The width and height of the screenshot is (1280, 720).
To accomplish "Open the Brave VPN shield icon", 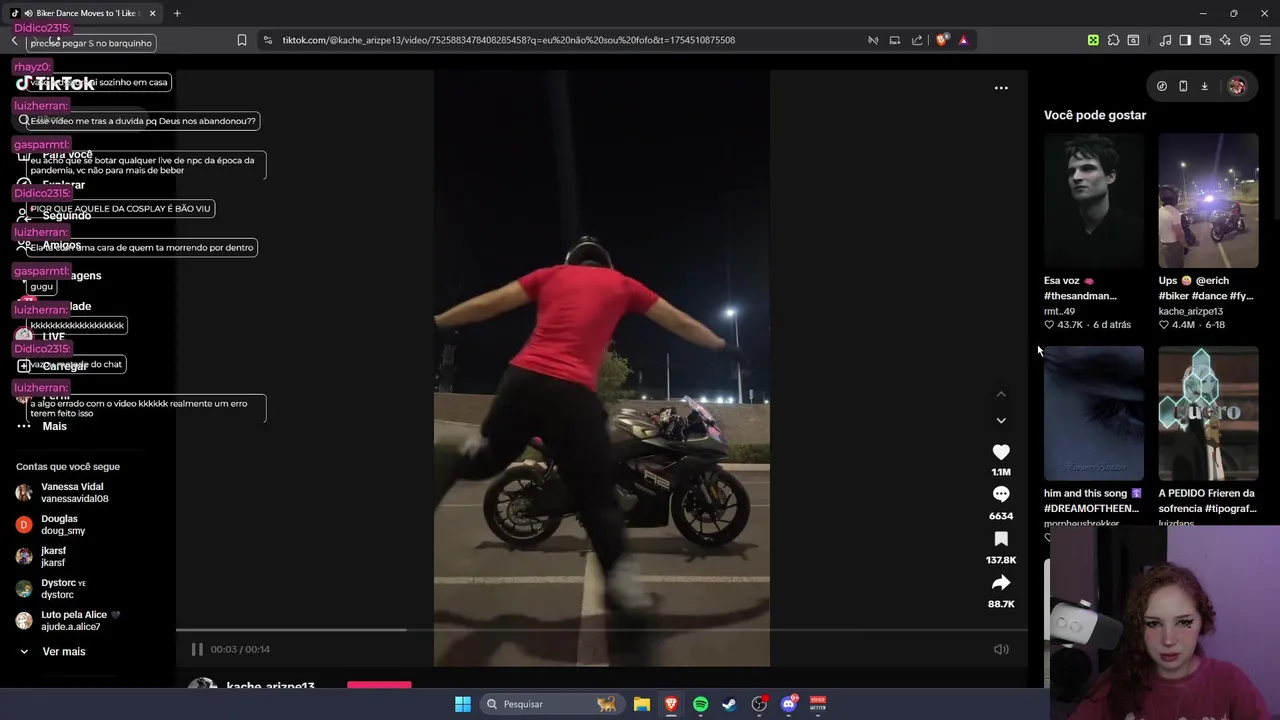I will pyautogui.click(x=1245, y=40).
